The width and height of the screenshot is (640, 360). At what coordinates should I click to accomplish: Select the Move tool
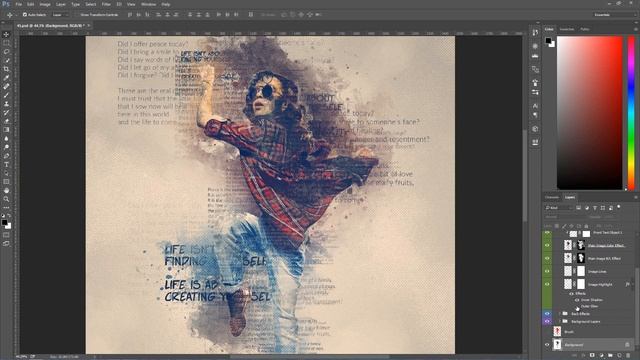coord(6,35)
